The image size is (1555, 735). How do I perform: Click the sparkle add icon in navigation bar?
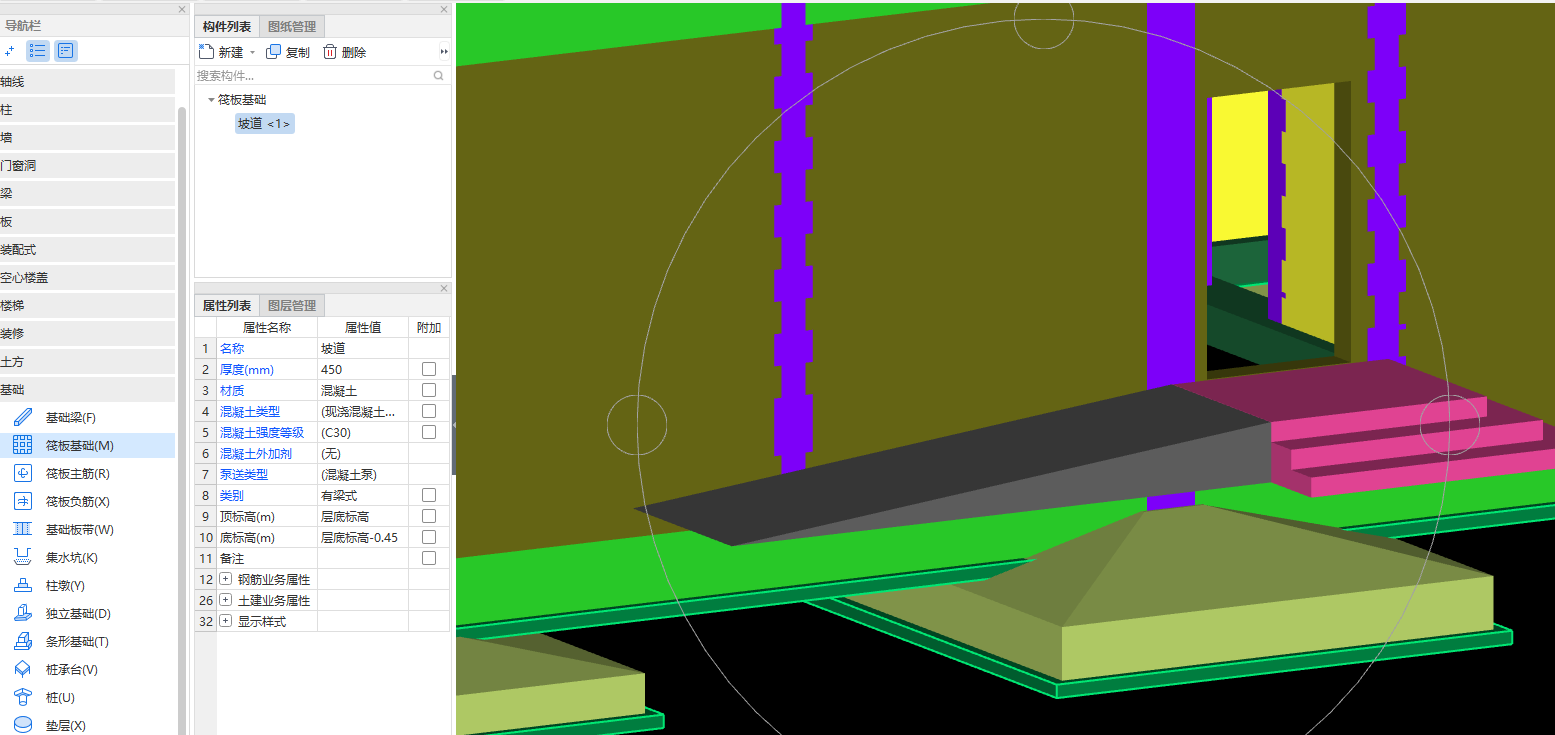(x=9, y=50)
